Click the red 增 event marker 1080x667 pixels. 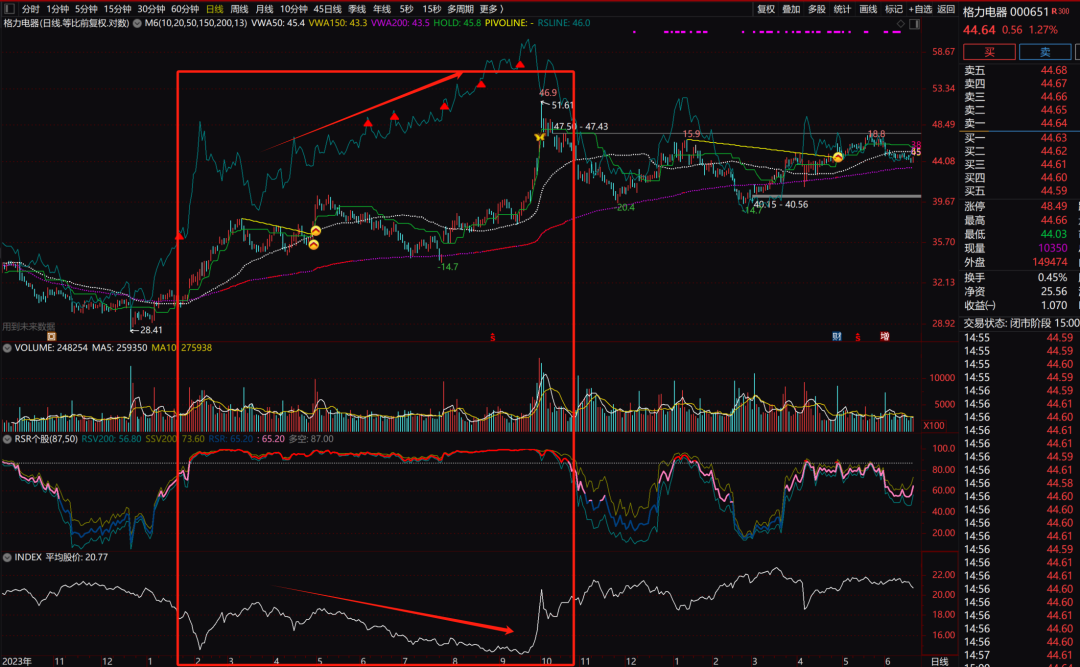point(884,336)
